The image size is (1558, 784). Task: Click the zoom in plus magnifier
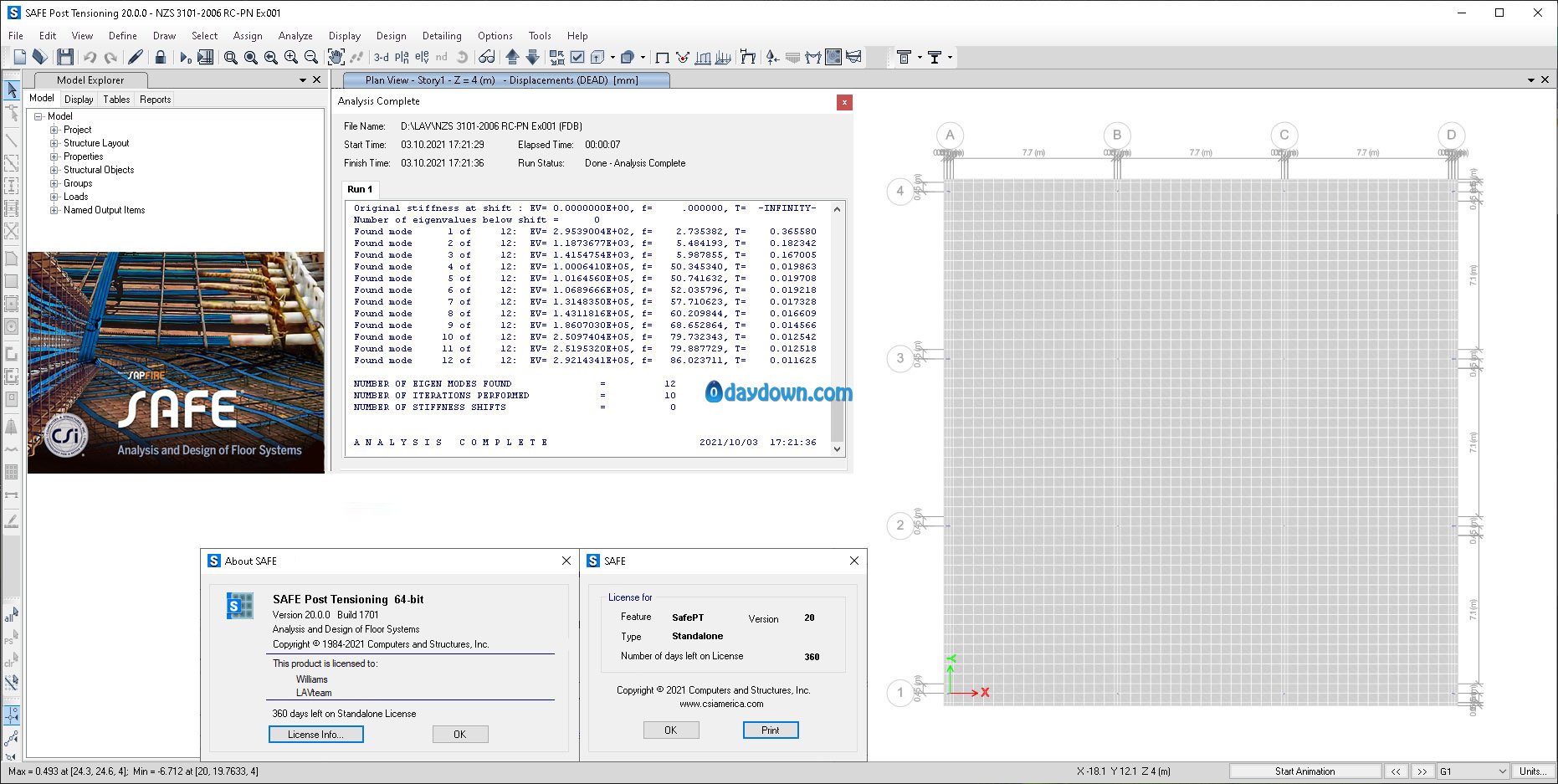[291, 57]
